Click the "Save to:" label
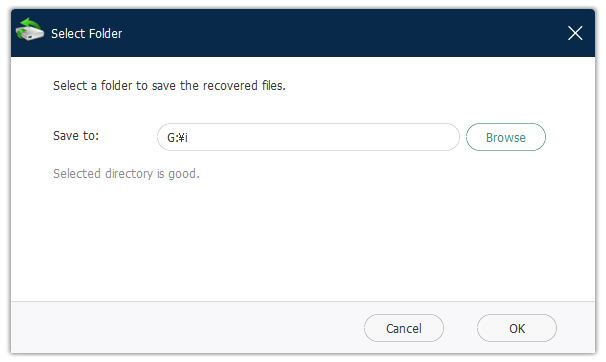Screen dimensions: 606x362 76,136
